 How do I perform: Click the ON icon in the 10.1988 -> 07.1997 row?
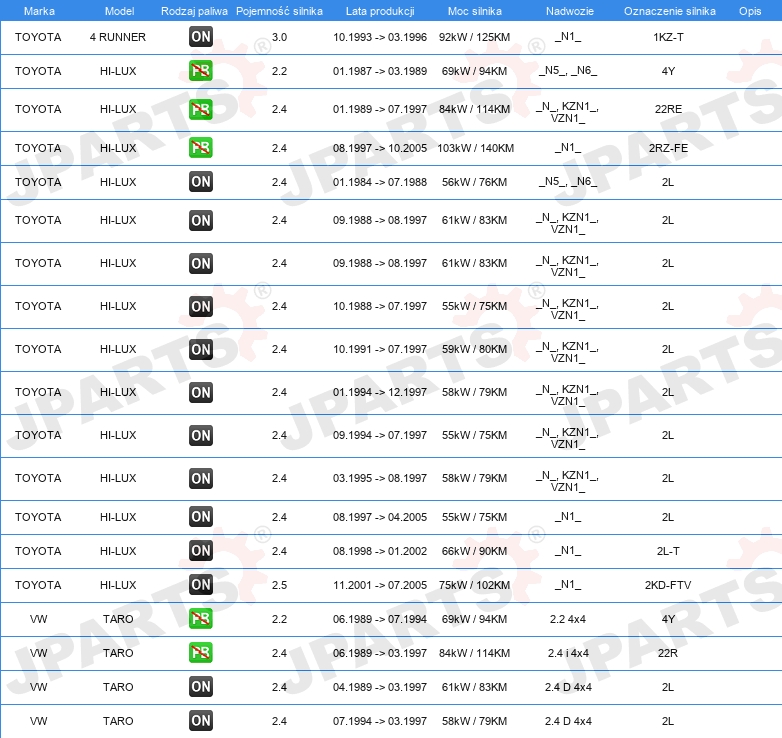coord(201,306)
